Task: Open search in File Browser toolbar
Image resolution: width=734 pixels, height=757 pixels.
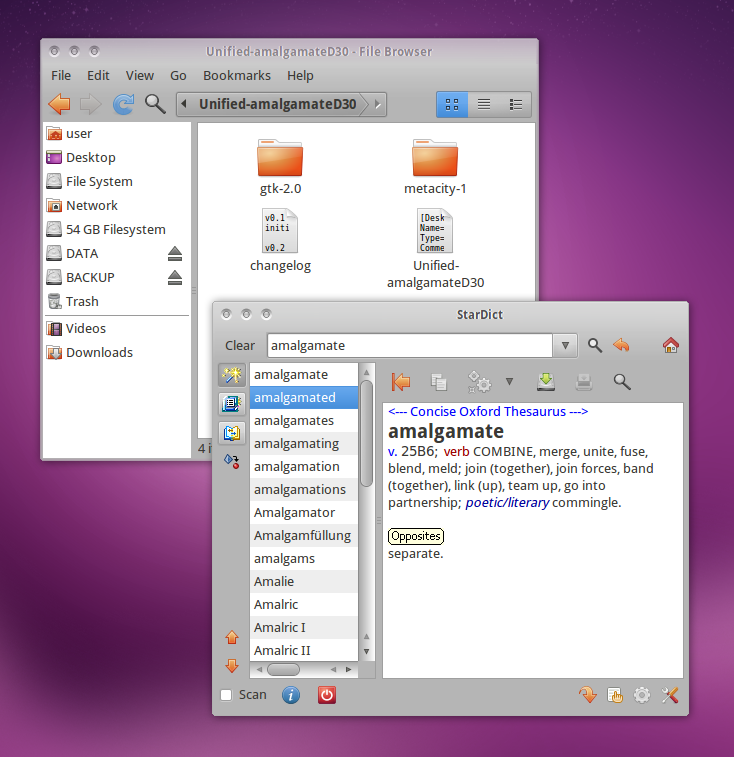Action: pyautogui.click(x=155, y=104)
